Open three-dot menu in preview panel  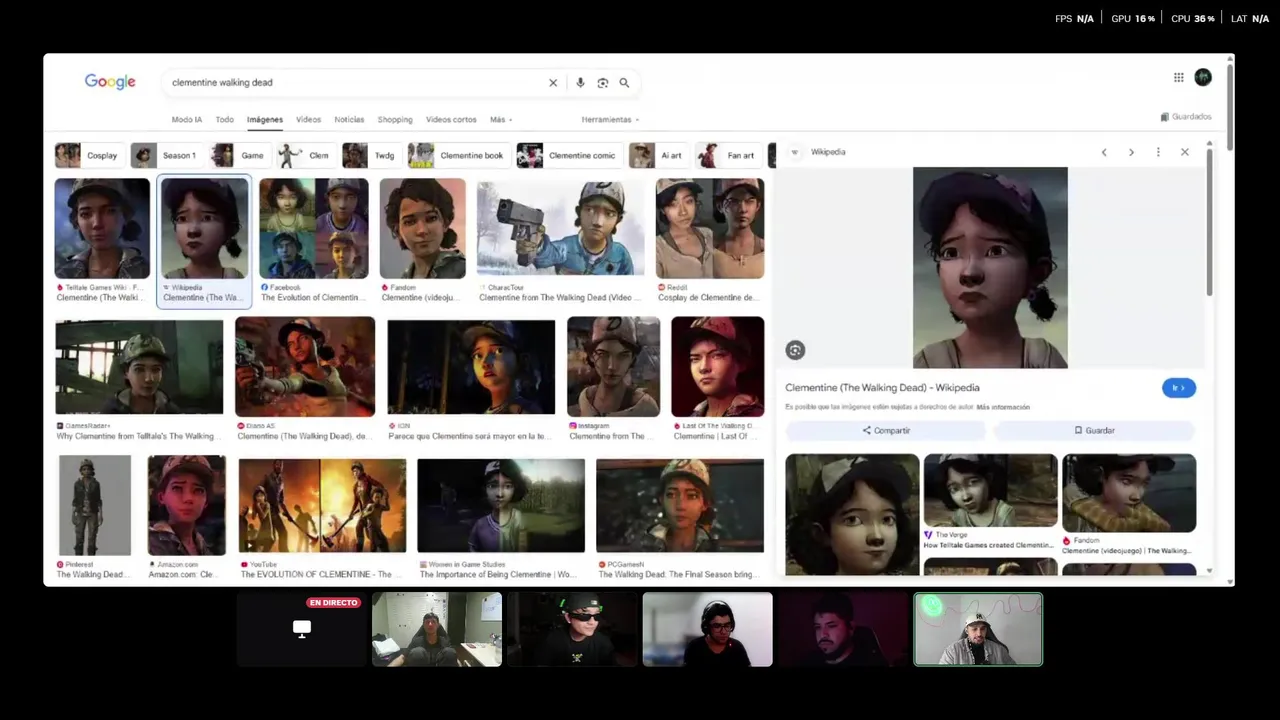(1158, 152)
